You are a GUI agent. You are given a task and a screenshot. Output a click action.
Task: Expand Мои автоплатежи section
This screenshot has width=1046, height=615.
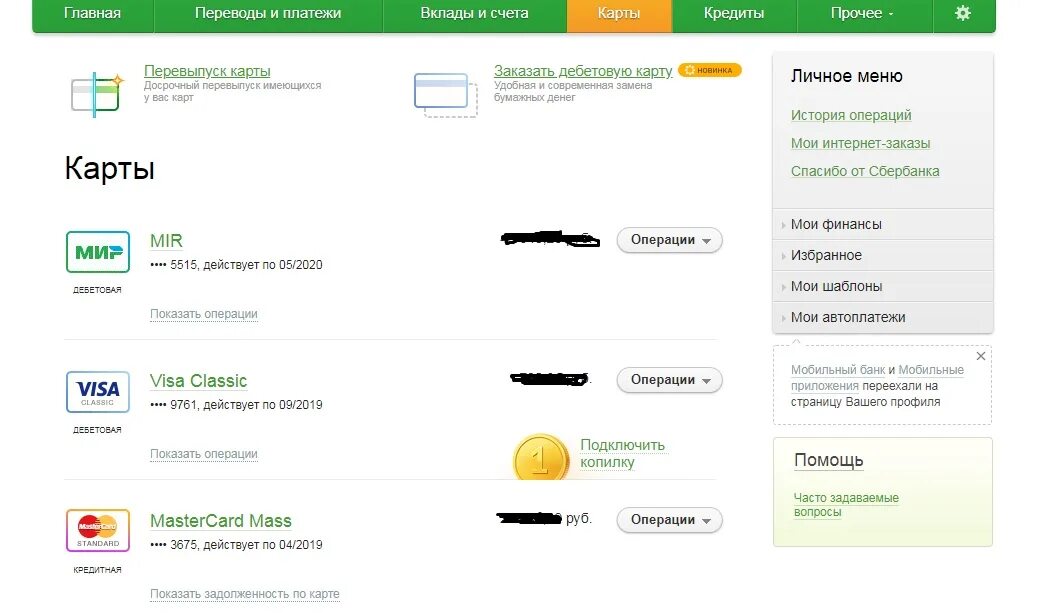(883, 318)
